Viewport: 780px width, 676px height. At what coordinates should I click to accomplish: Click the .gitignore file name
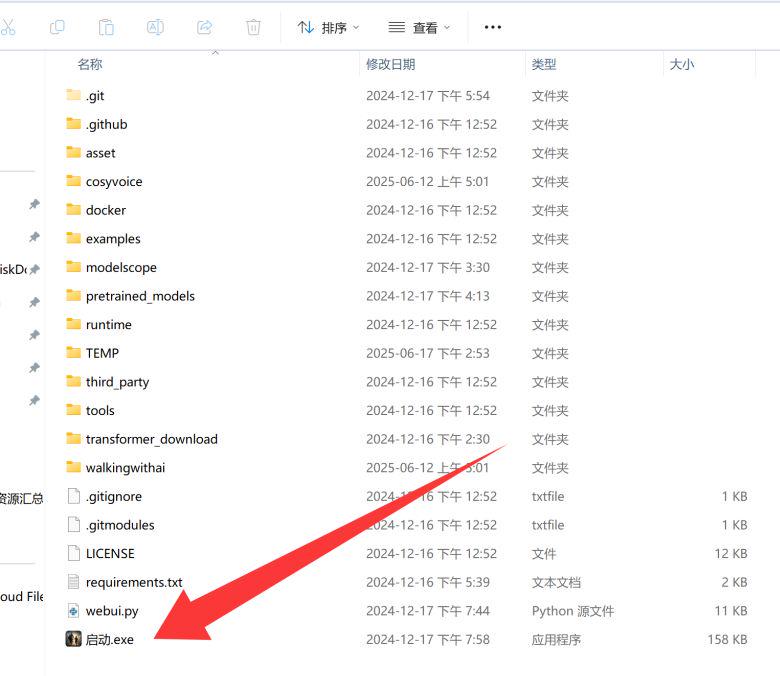click(x=113, y=496)
